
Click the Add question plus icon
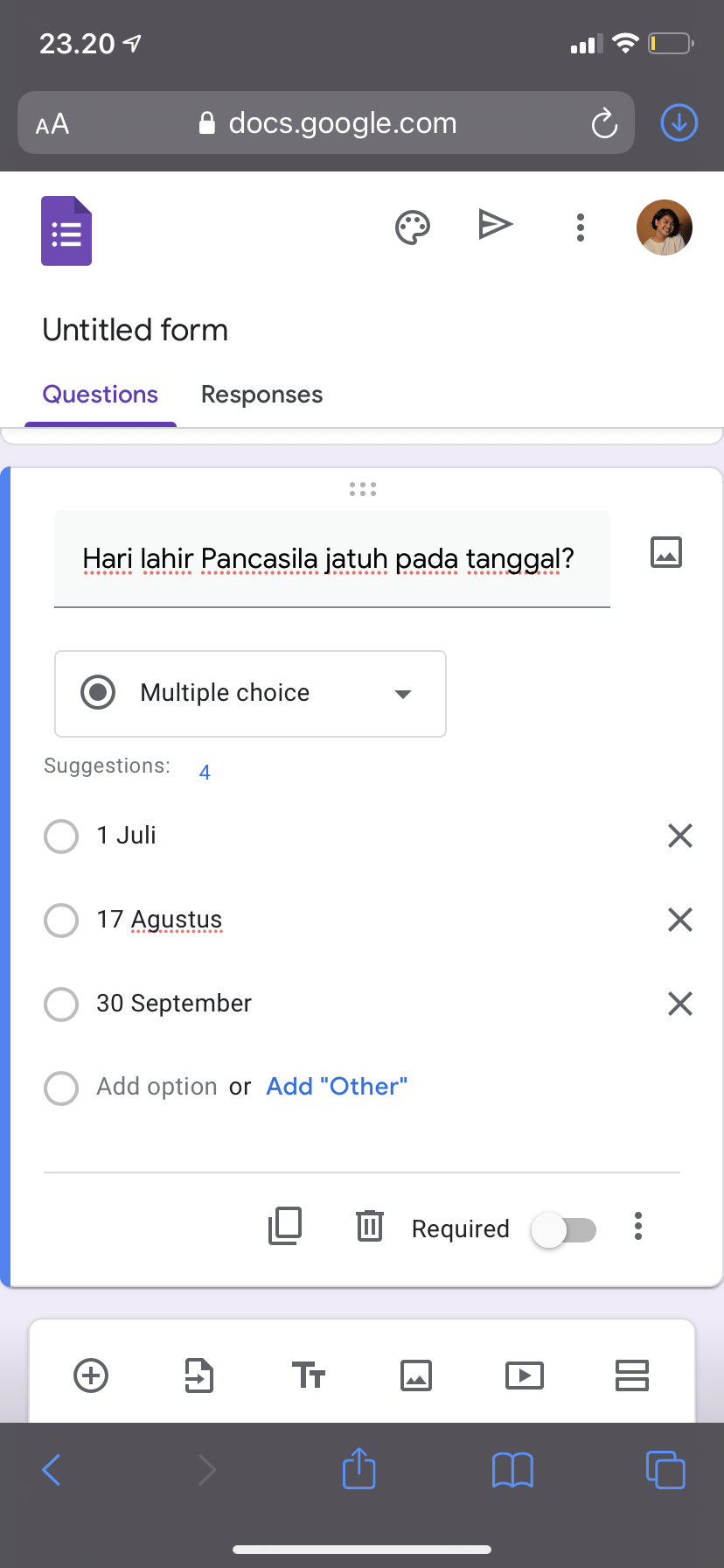pos(91,1375)
